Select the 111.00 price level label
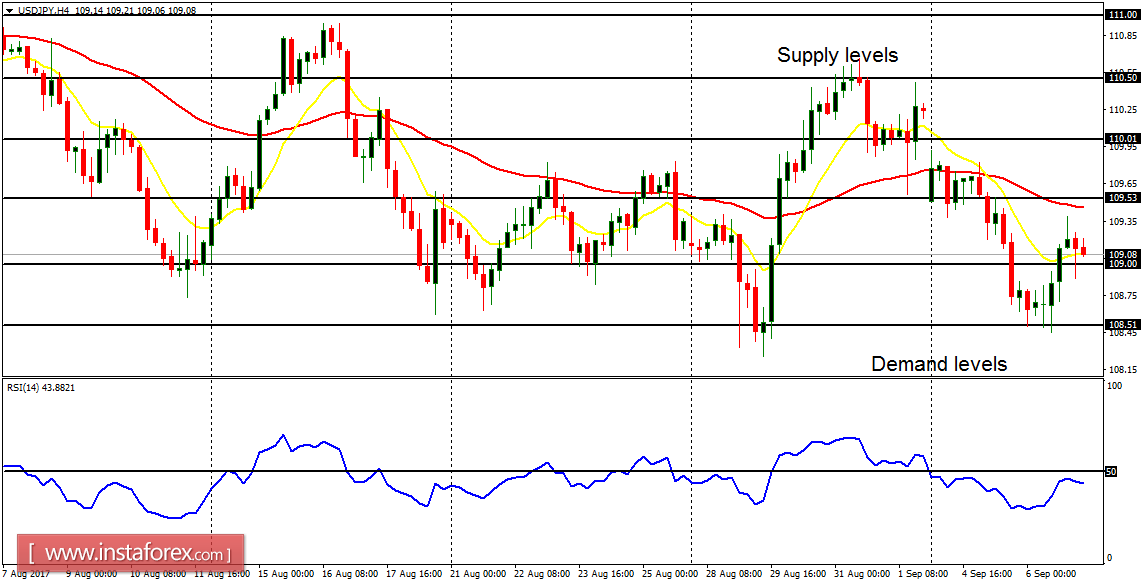This screenshot has height=585, width=1143. pyautogui.click(x=1121, y=15)
